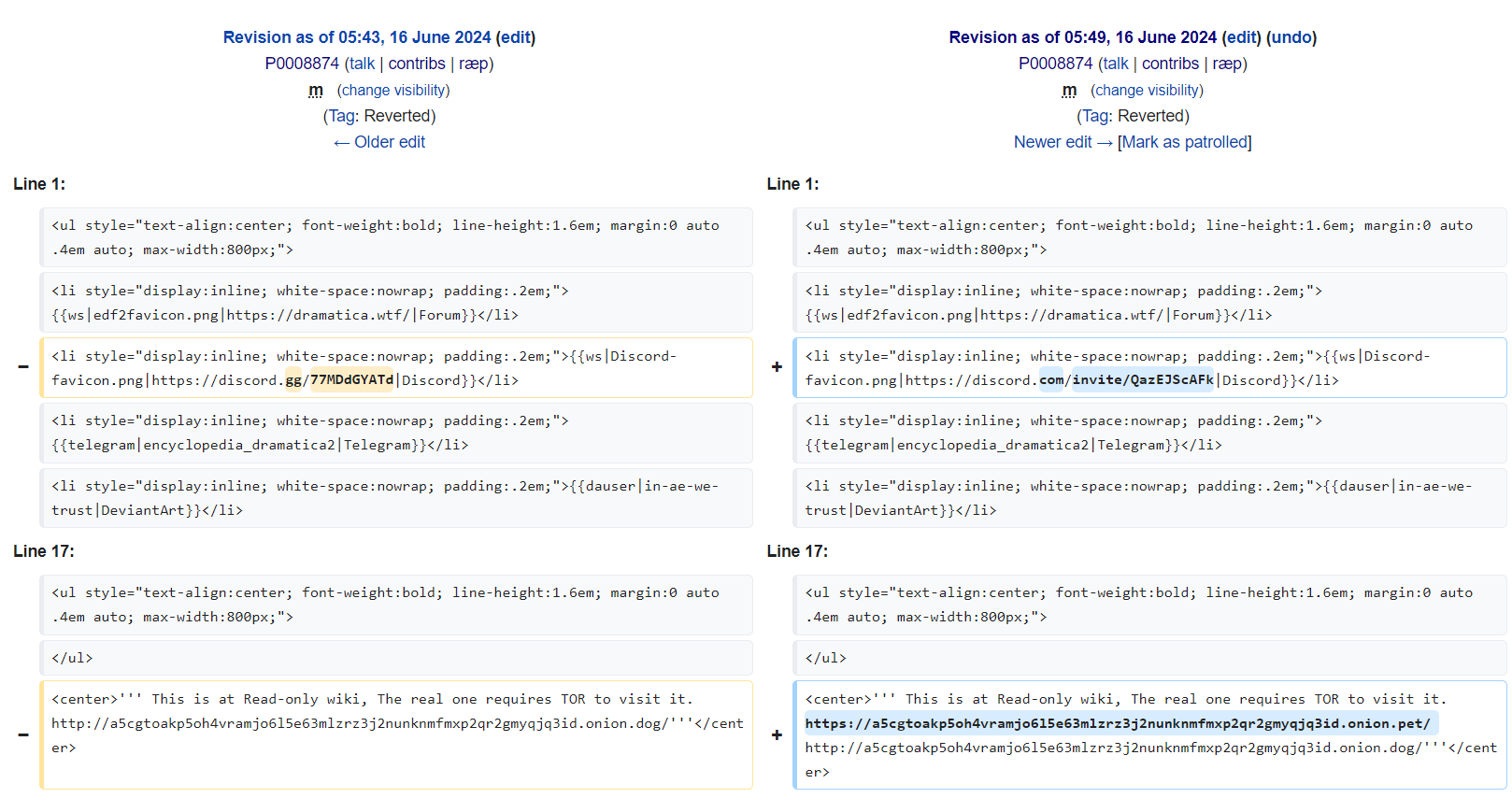Click 'Line 1:' heading in the 05:49 column
This screenshot has width=1512, height=798.
[792, 184]
